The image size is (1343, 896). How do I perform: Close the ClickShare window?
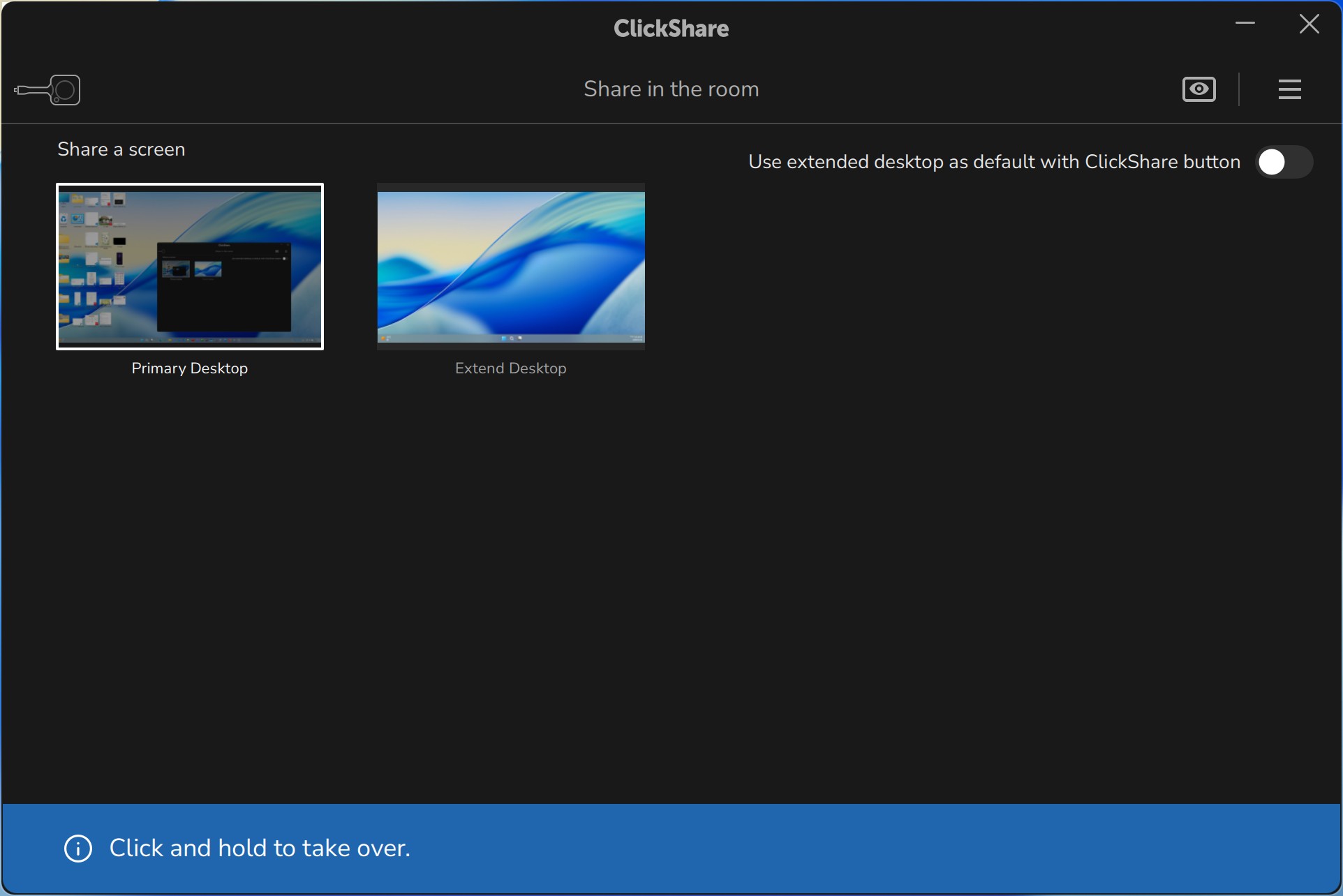tap(1309, 24)
